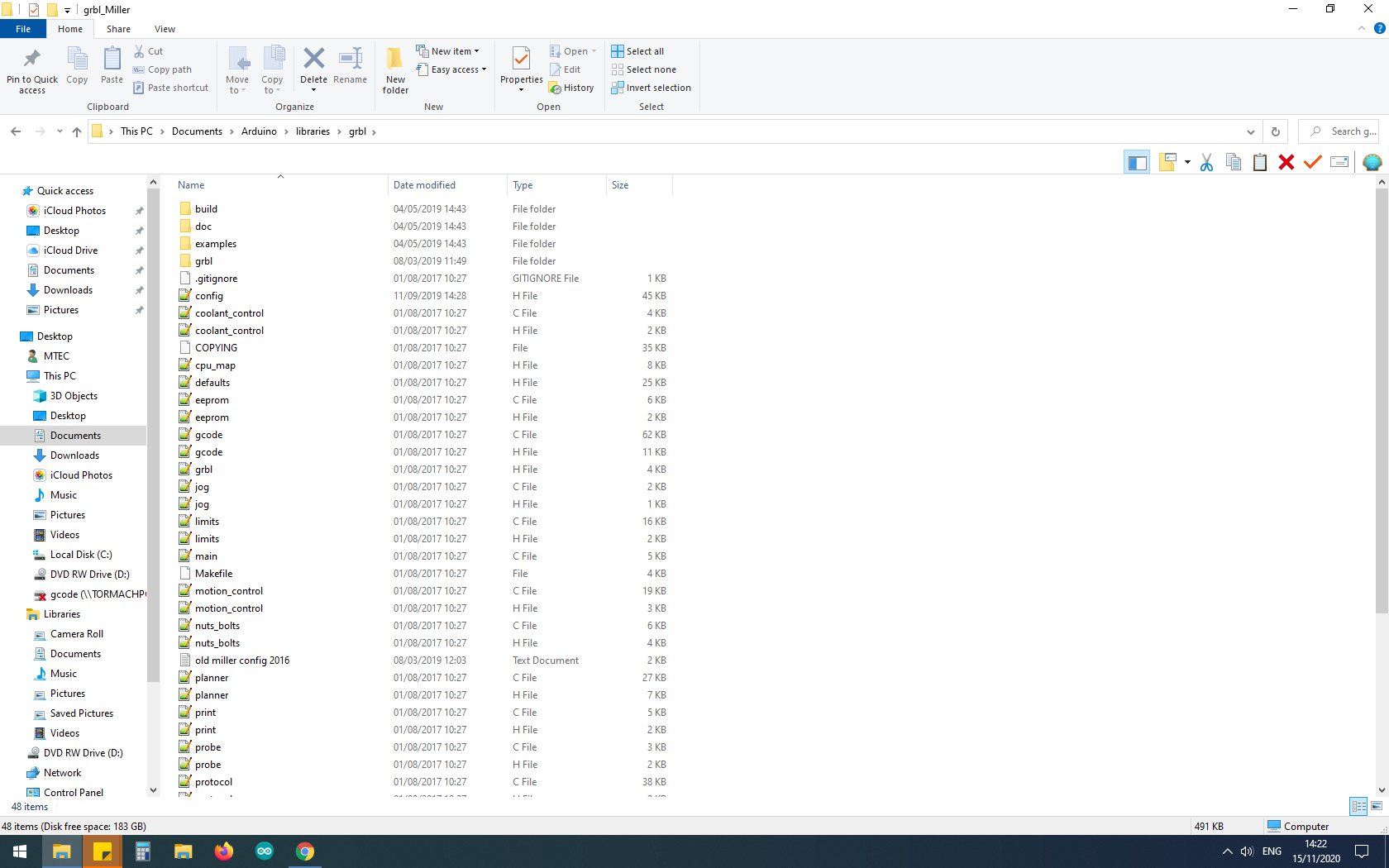Switch to large icons view in status bar
This screenshot has height=868, width=1389.
[x=1377, y=806]
